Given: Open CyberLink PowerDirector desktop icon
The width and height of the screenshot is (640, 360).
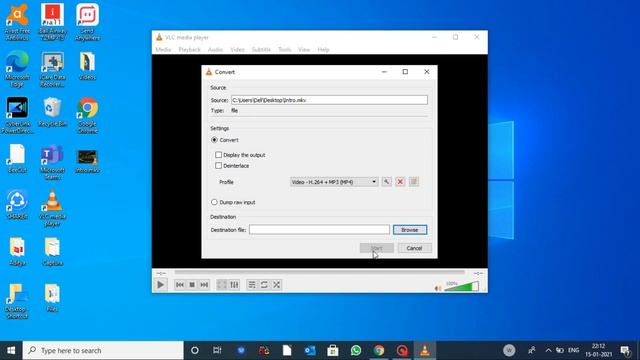Looking at the screenshot, I should 17,115.
